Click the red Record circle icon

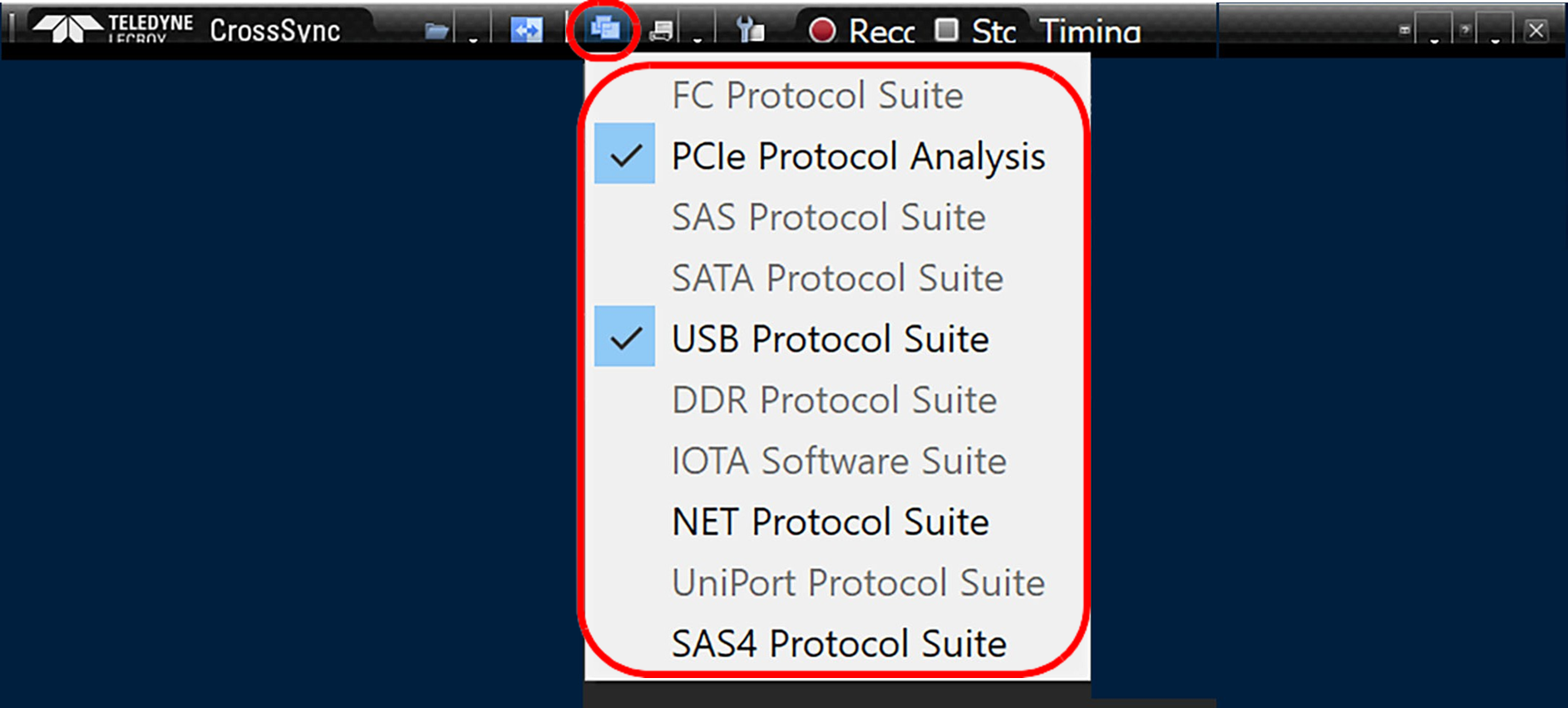coord(821,31)
